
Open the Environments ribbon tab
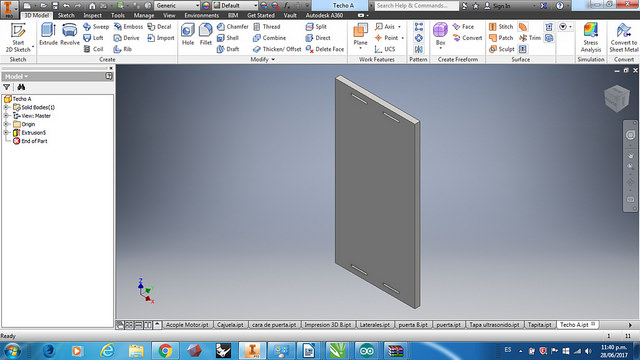(x=202, y=16)
